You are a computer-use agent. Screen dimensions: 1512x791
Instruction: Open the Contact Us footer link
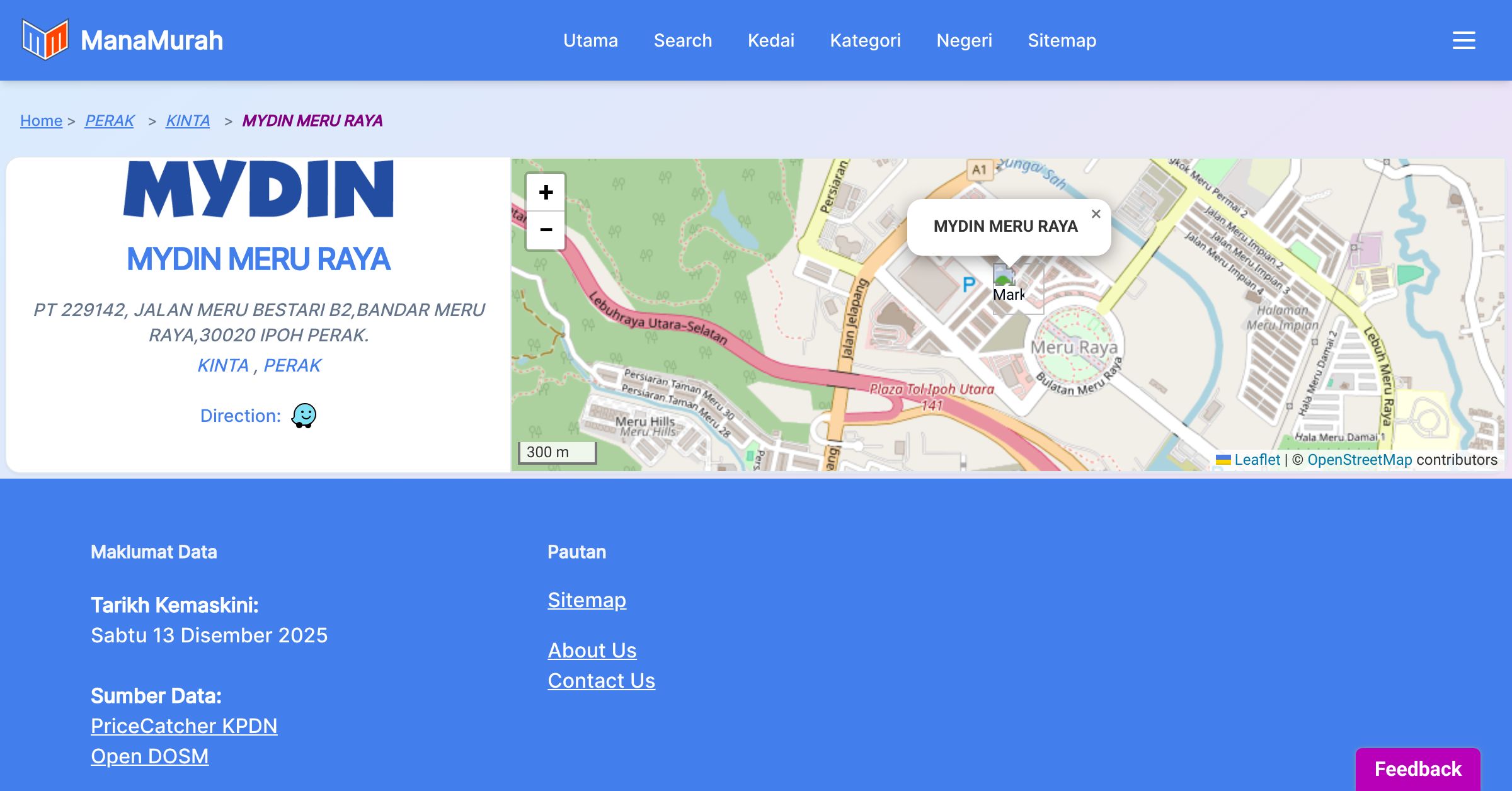coord(601,680)
